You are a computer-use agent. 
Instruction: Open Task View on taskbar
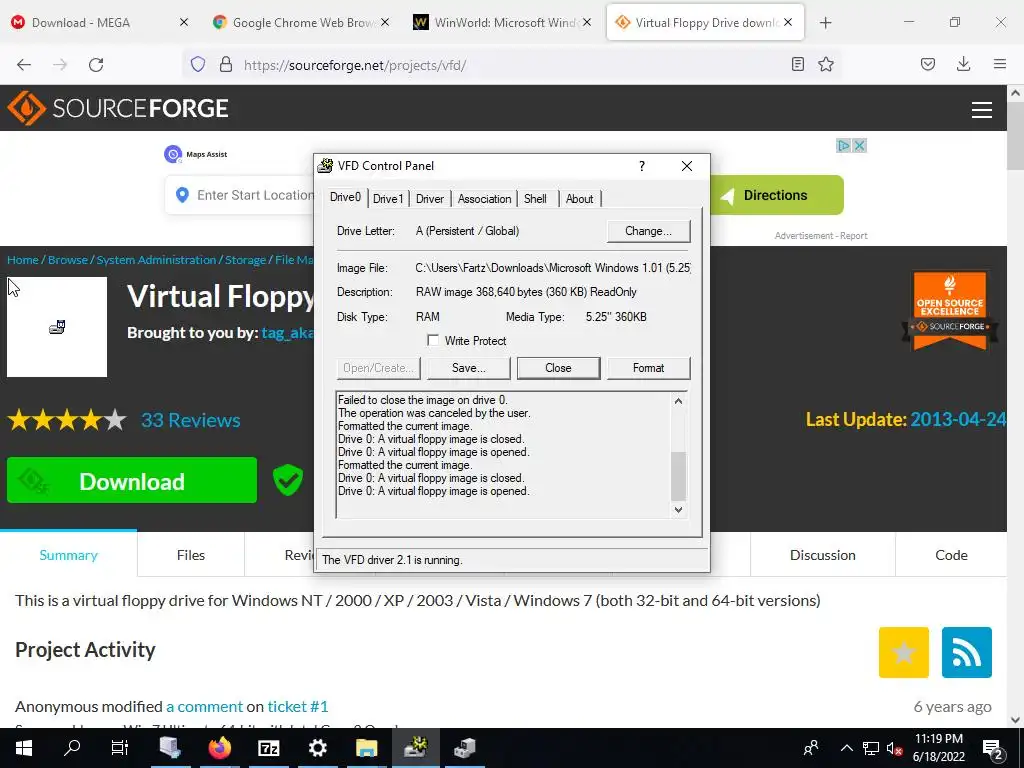[120, 748]
